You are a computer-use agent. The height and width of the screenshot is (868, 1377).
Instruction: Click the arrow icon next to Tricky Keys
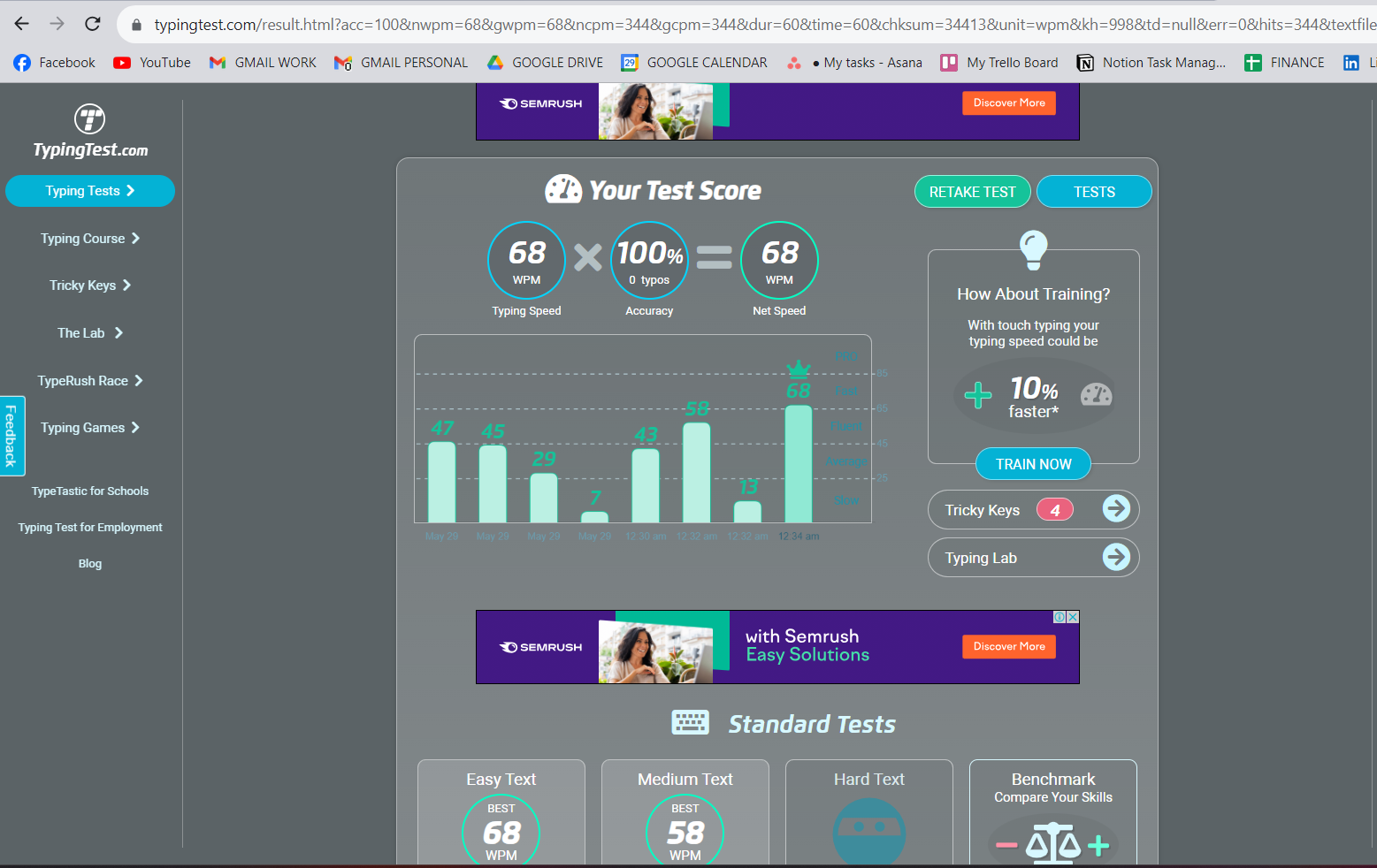click(x=1117, y=508)
